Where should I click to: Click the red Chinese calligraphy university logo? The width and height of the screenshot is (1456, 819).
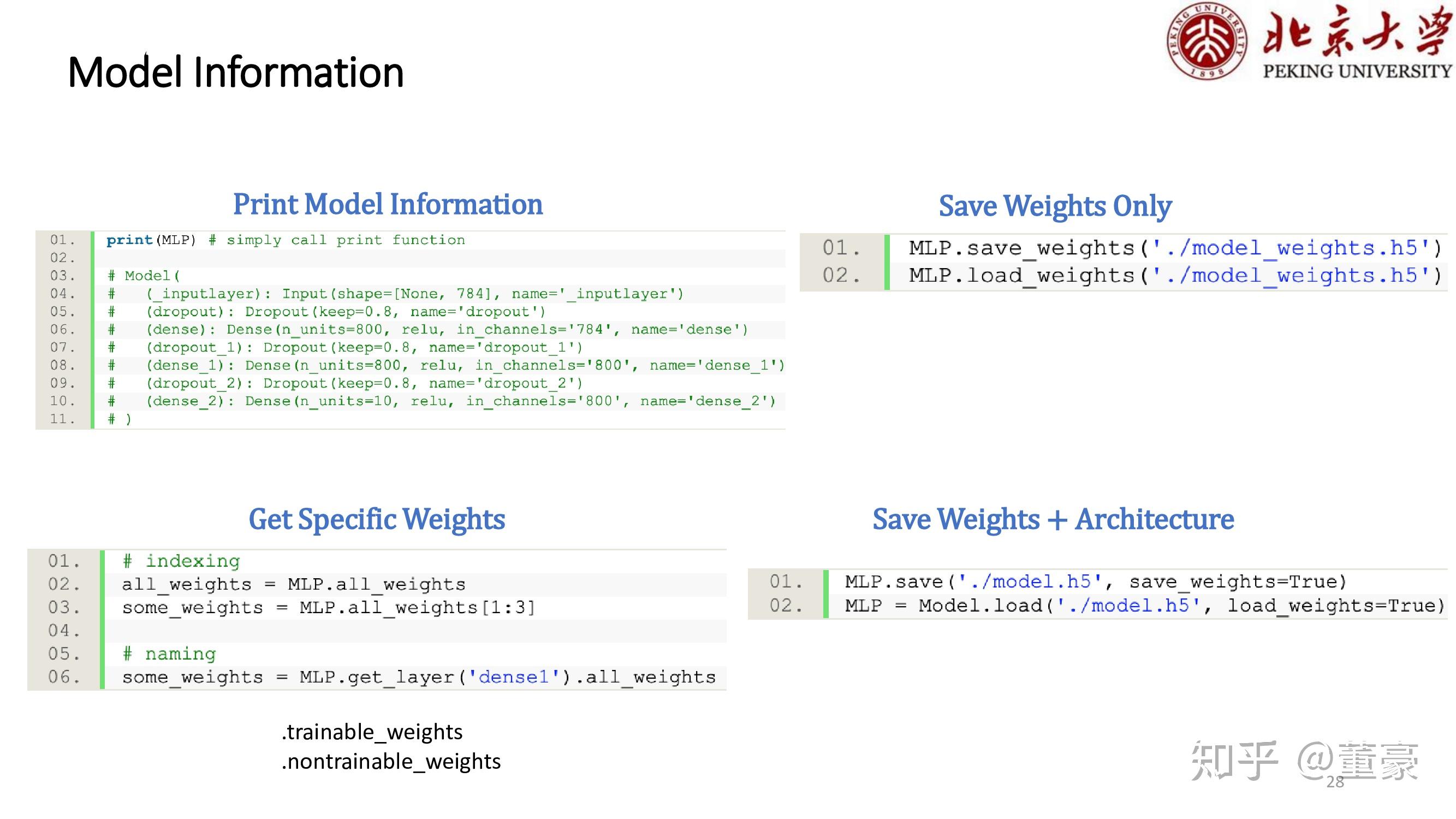1357,31
